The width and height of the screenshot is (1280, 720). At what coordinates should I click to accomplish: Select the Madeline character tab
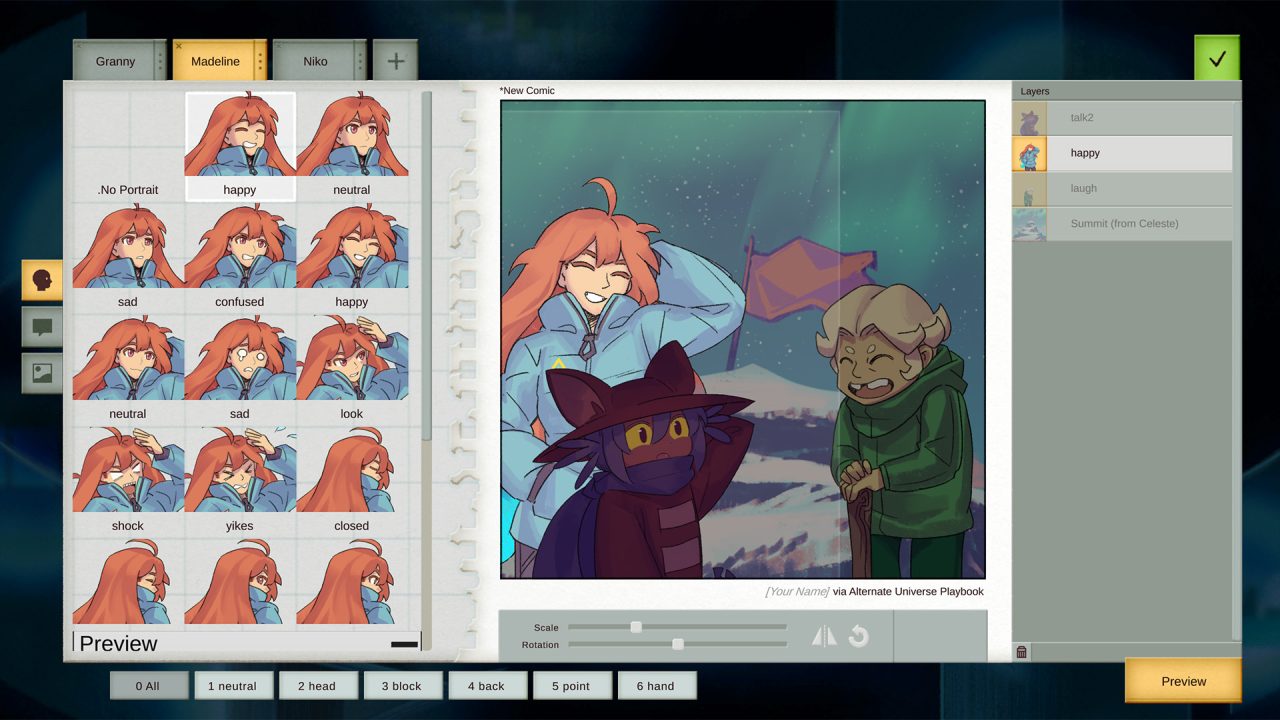click(x=215, y=62)
